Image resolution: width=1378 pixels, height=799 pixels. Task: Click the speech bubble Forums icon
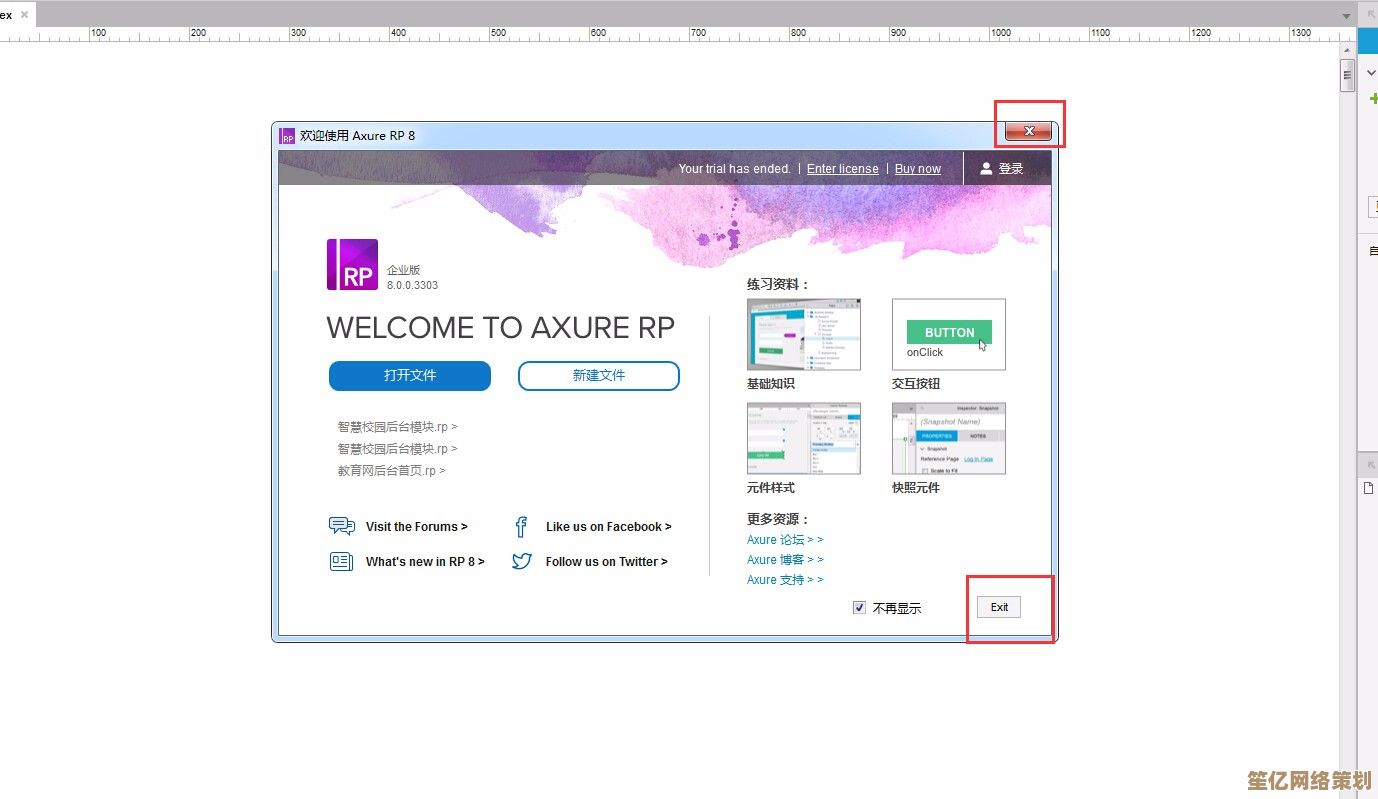point(342,526)
